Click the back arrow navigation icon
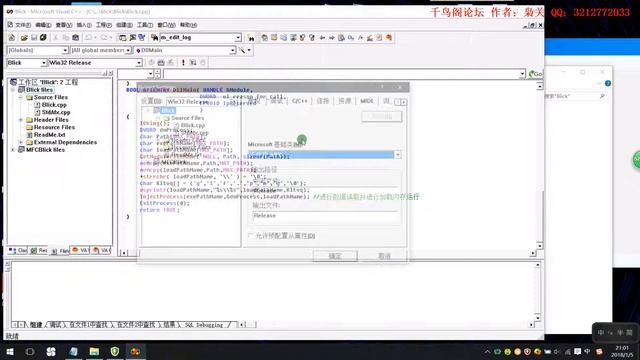The image size is (640, 360). point(322,38)
